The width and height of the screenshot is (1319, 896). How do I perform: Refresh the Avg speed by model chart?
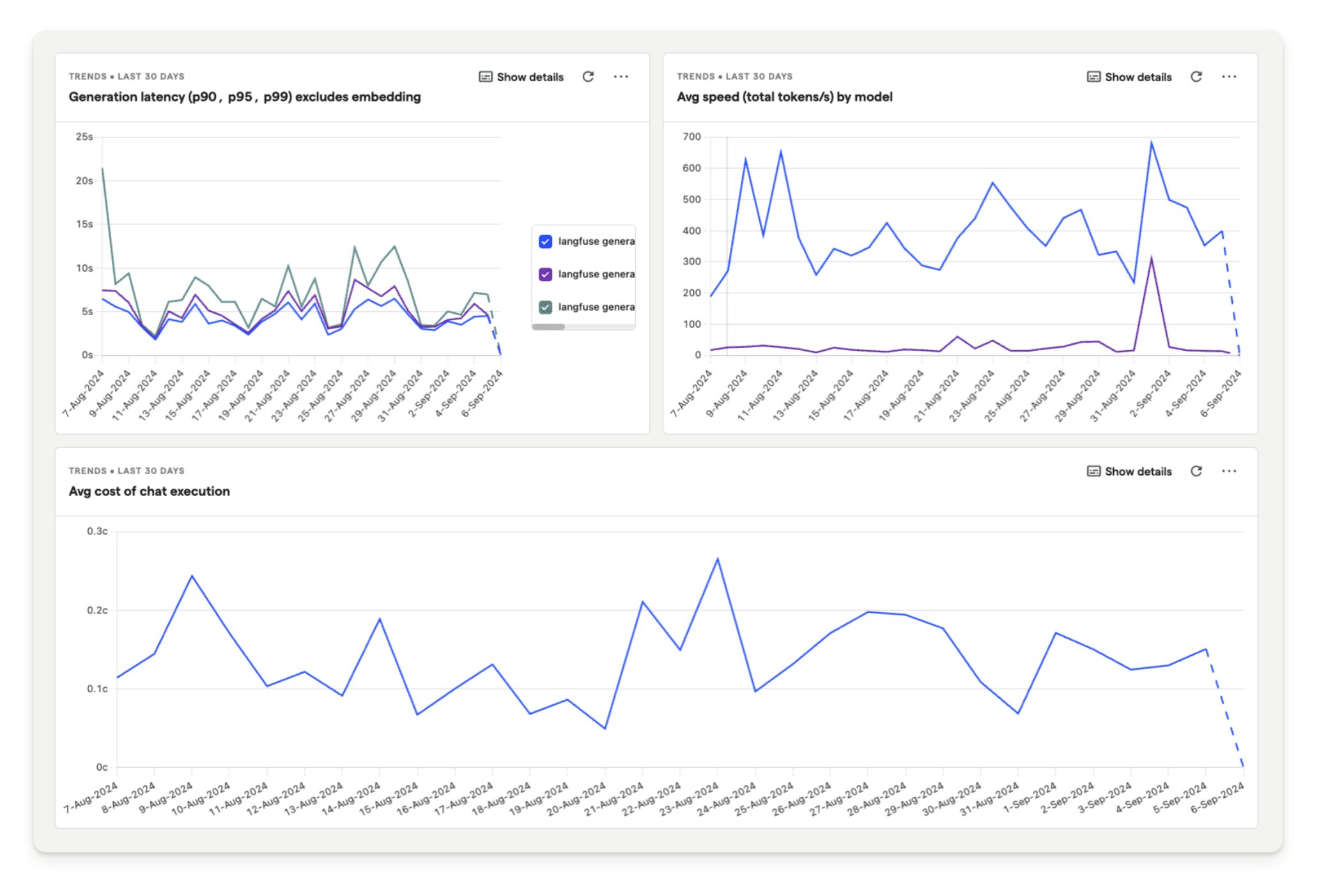tap(1196, 76)
